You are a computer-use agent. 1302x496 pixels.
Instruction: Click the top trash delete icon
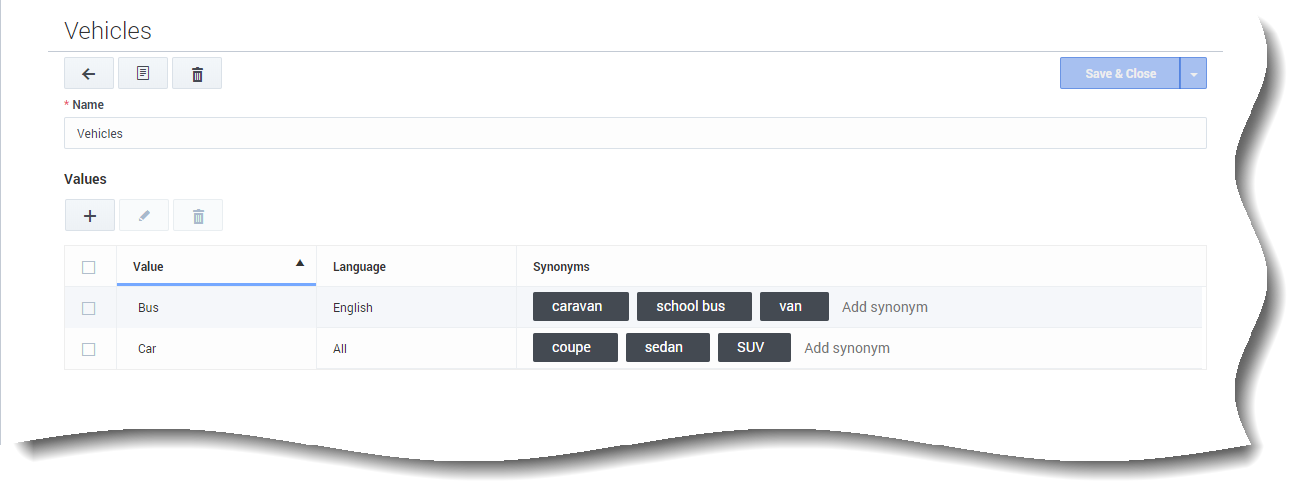[197, 74]
